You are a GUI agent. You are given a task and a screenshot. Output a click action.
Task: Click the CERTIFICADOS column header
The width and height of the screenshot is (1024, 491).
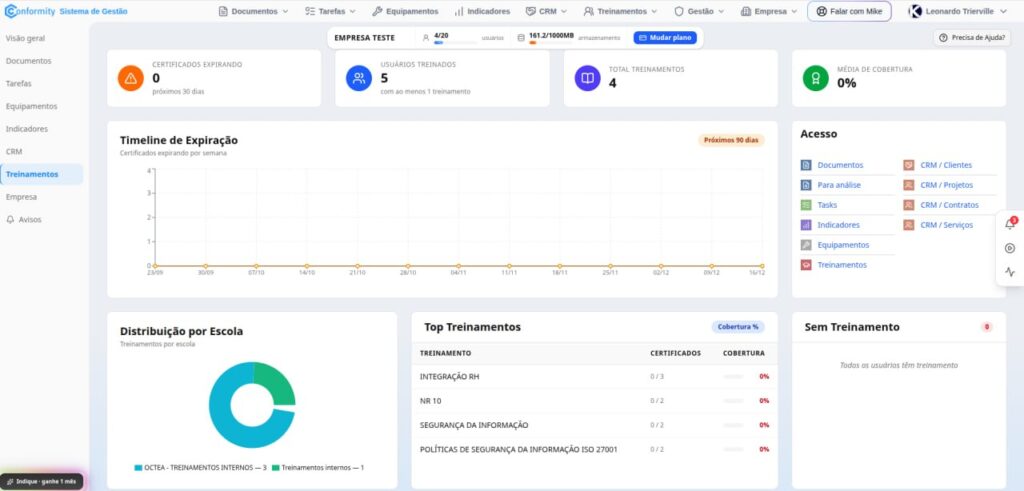pos(675,353)
